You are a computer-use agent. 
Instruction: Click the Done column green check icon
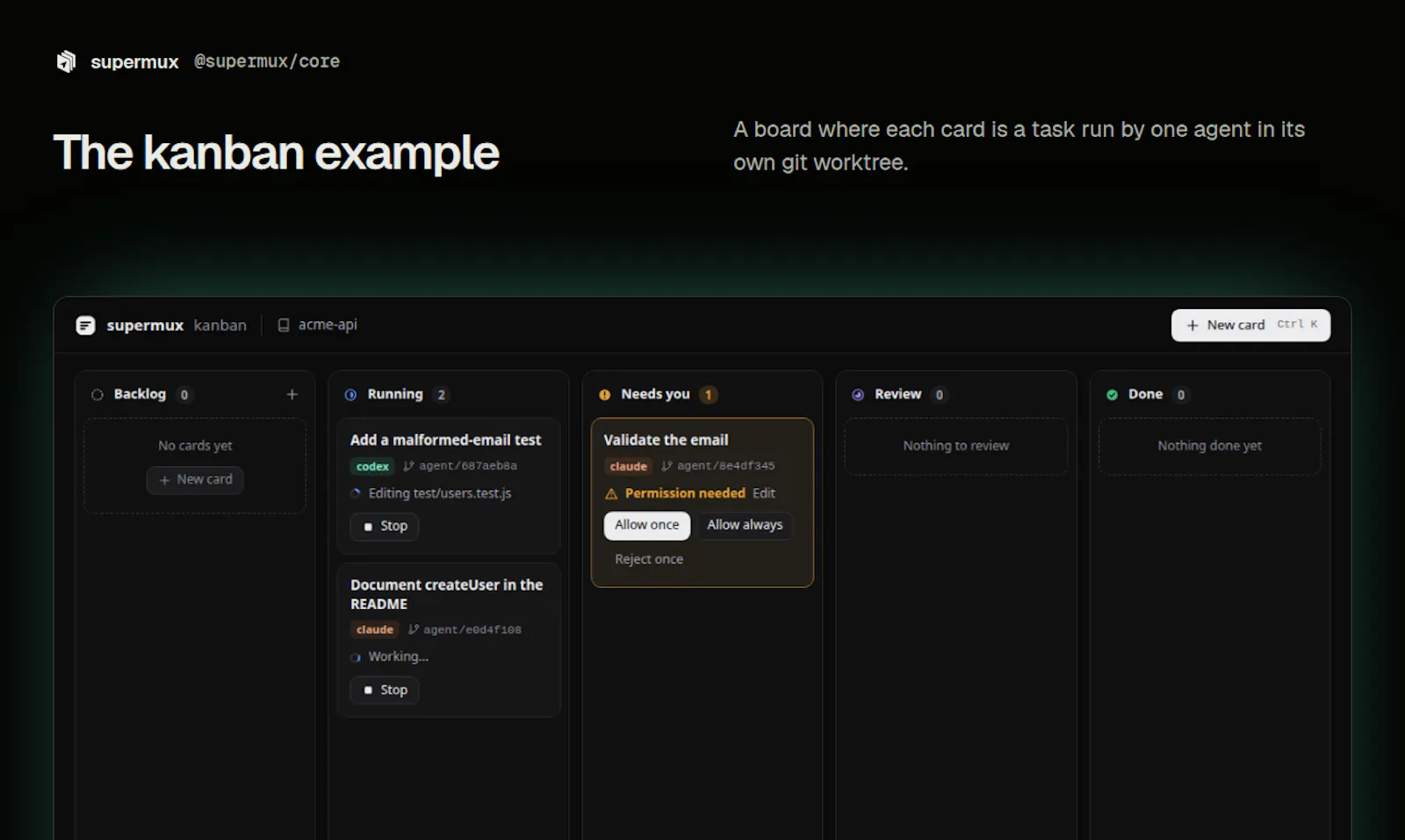pyautogui.click(x=1113, y=395)
